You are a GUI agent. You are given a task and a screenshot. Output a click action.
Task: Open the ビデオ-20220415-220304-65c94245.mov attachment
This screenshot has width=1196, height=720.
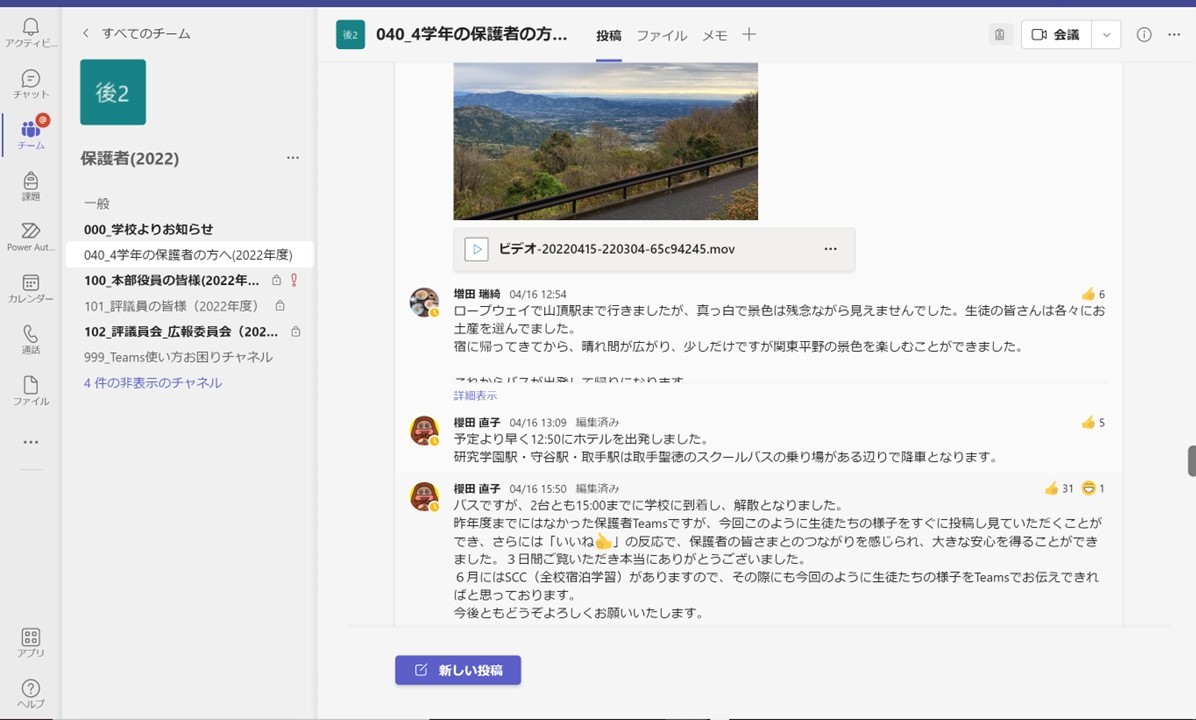pyautogui.click(x=654, y=249)
